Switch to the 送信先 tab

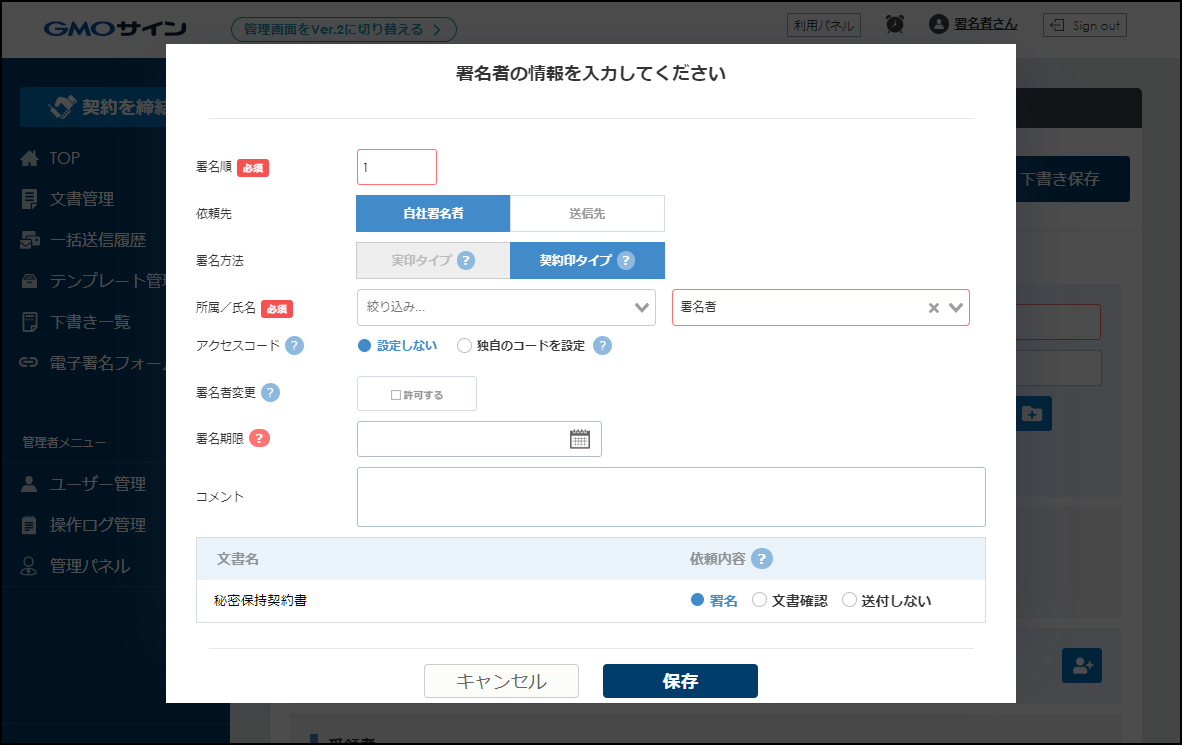[587, 214]
